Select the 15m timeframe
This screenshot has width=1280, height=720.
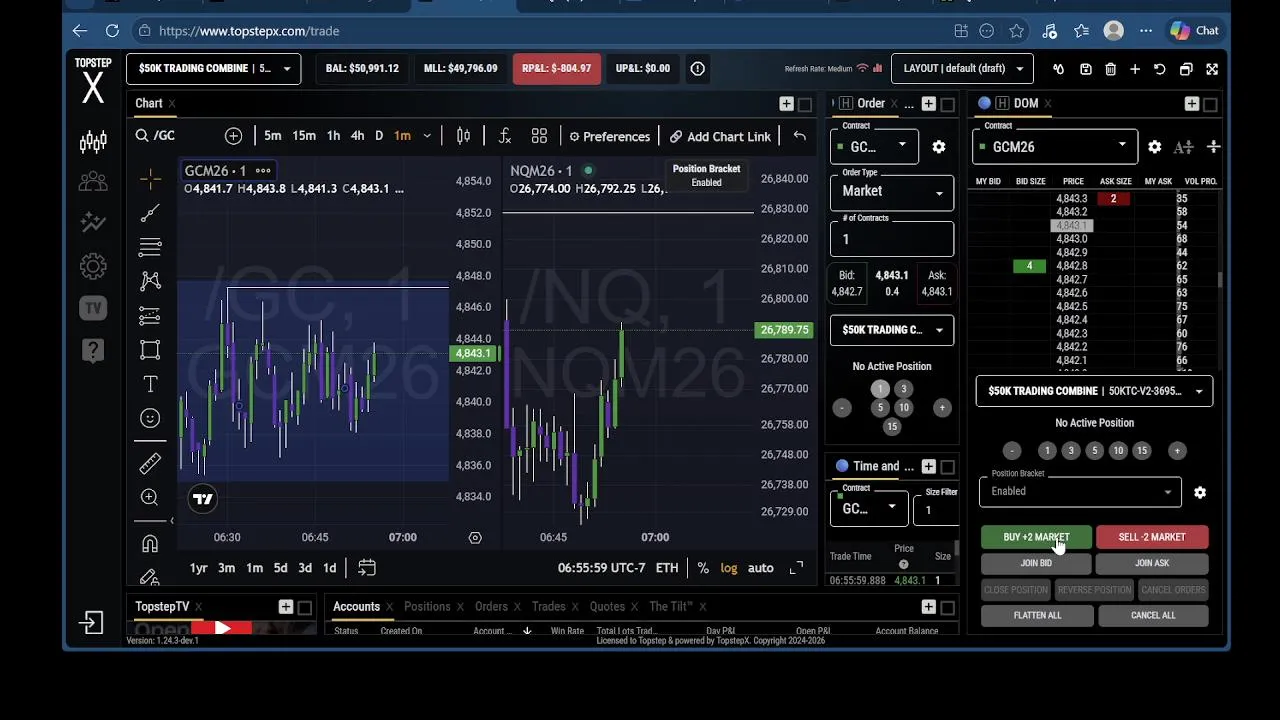pos(304,136)
